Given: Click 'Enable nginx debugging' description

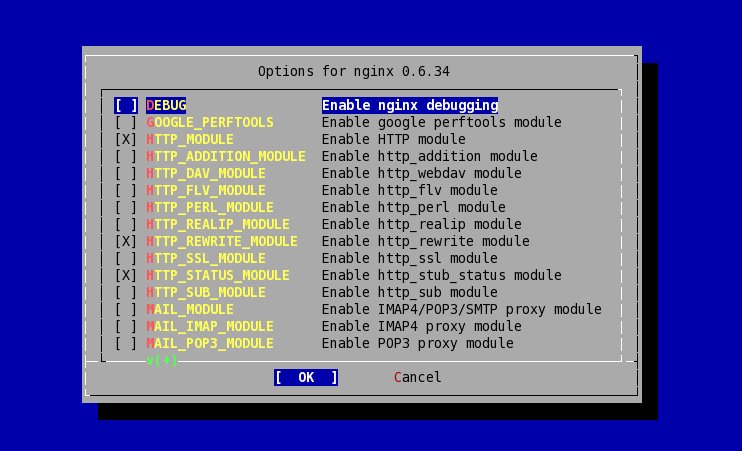Looking at the screenshot, I should coord(410,105).
